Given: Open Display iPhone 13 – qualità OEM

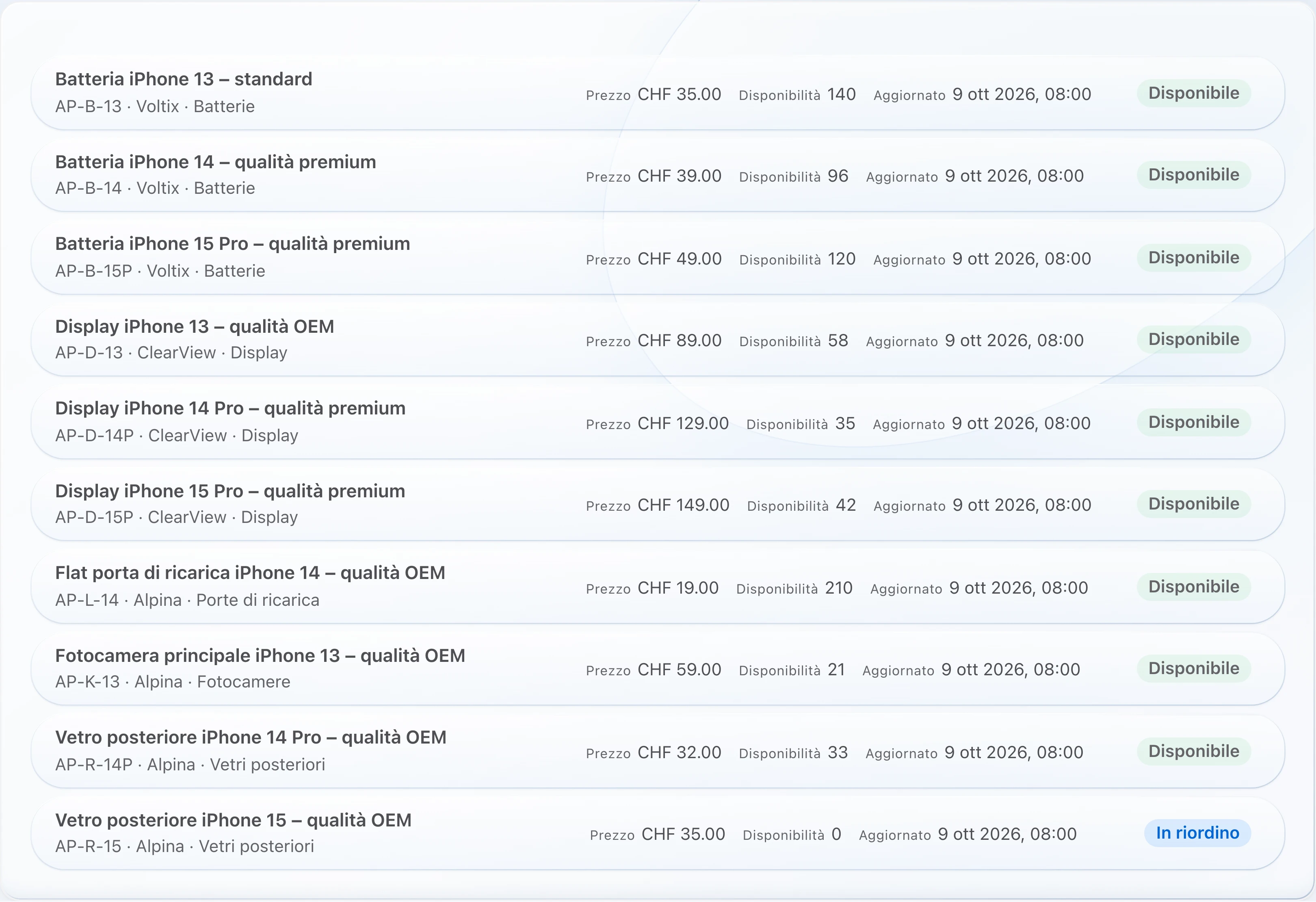Looking at the screenshot, I should pyautogui.click(x=194, y=326).
